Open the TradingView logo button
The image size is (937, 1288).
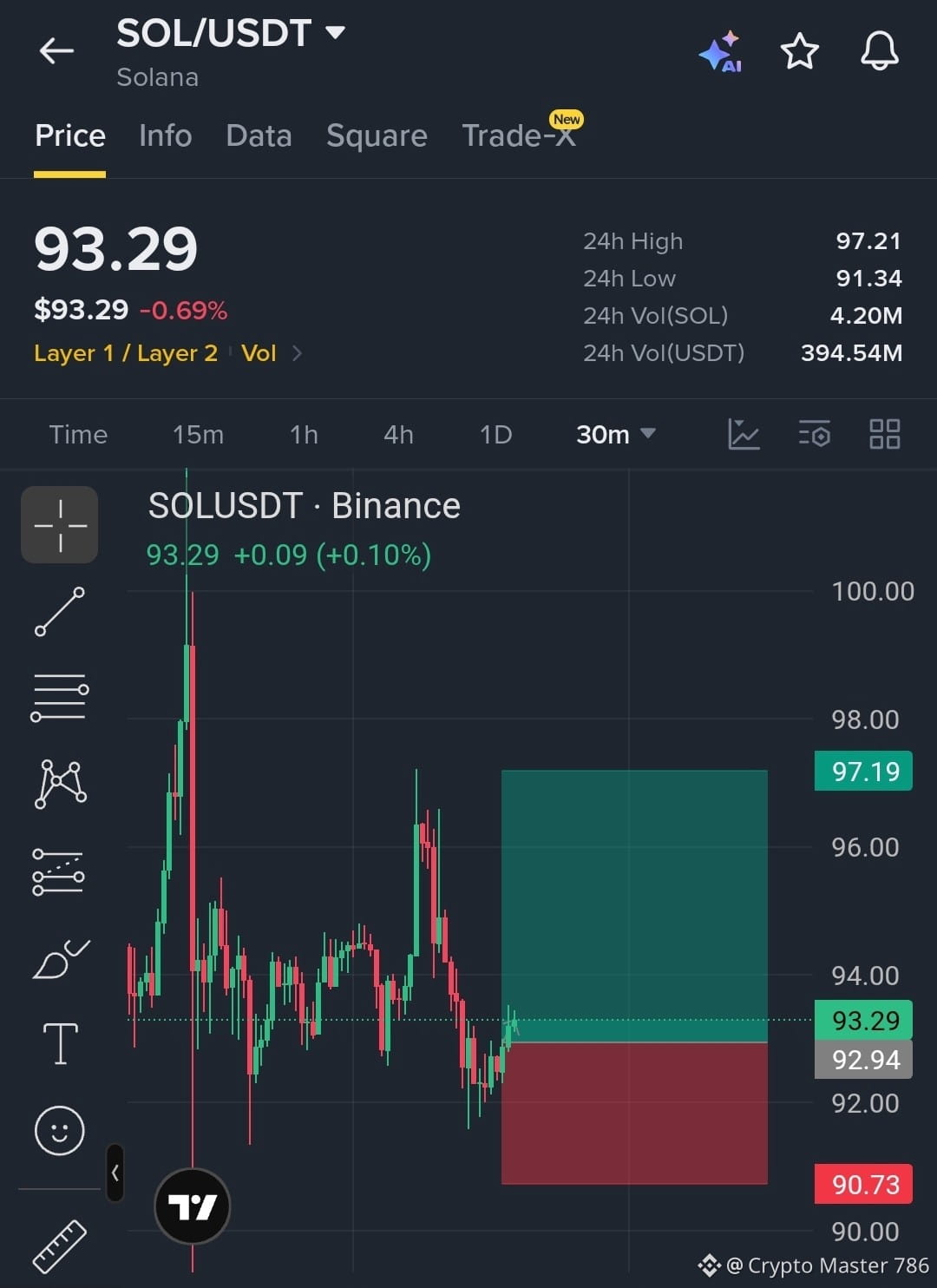pos(192,1206)
